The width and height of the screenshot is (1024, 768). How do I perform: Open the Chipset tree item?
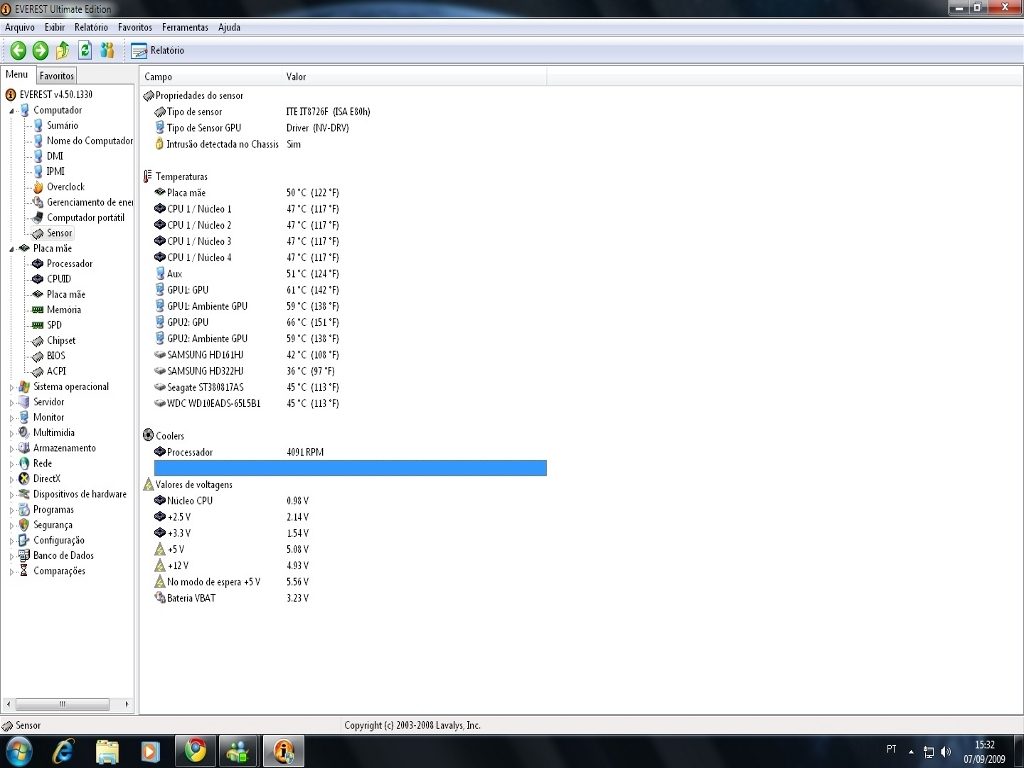pos(61,340)
